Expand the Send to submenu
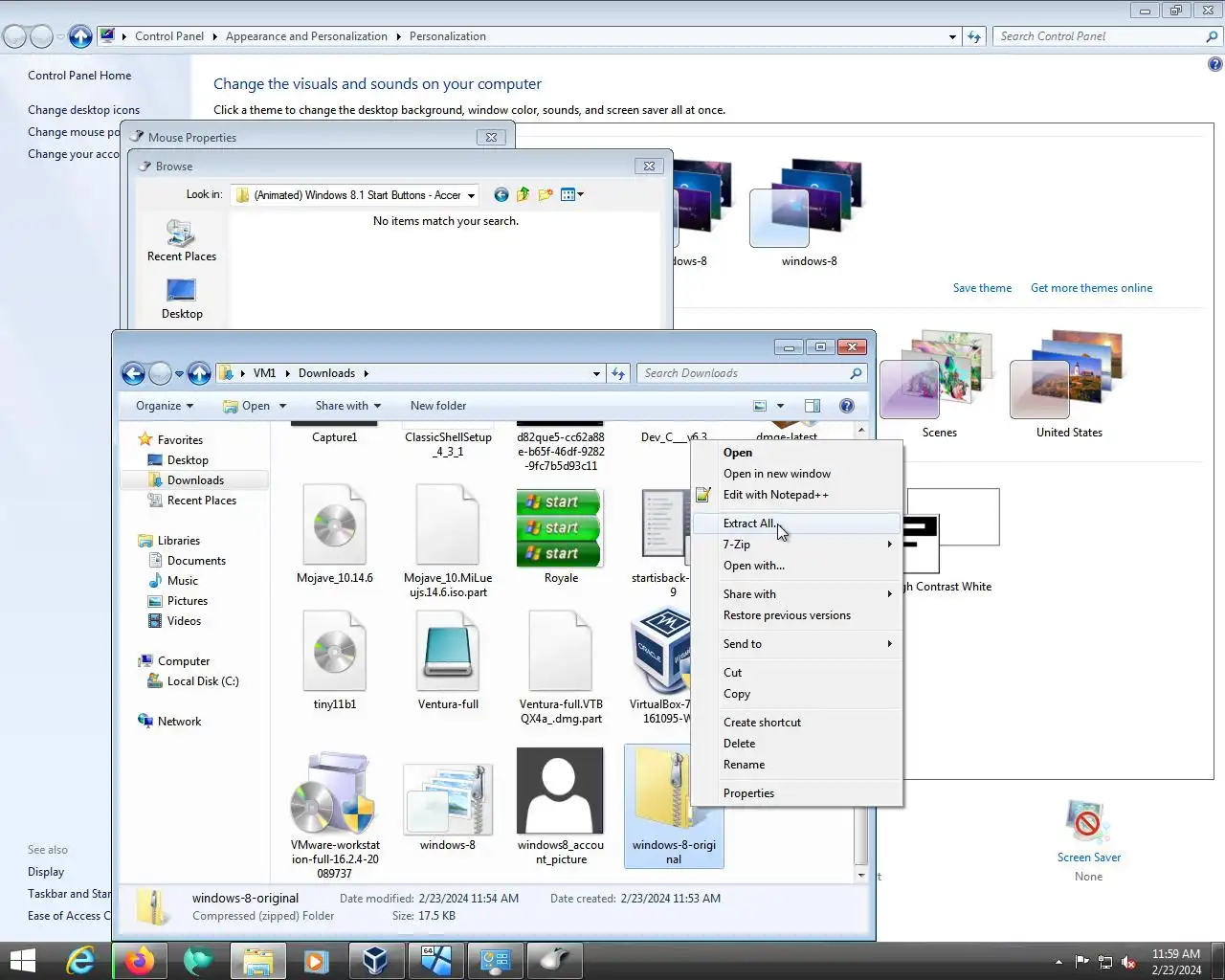This screenshot has width=1225, height=980. [x=796, y=644]
